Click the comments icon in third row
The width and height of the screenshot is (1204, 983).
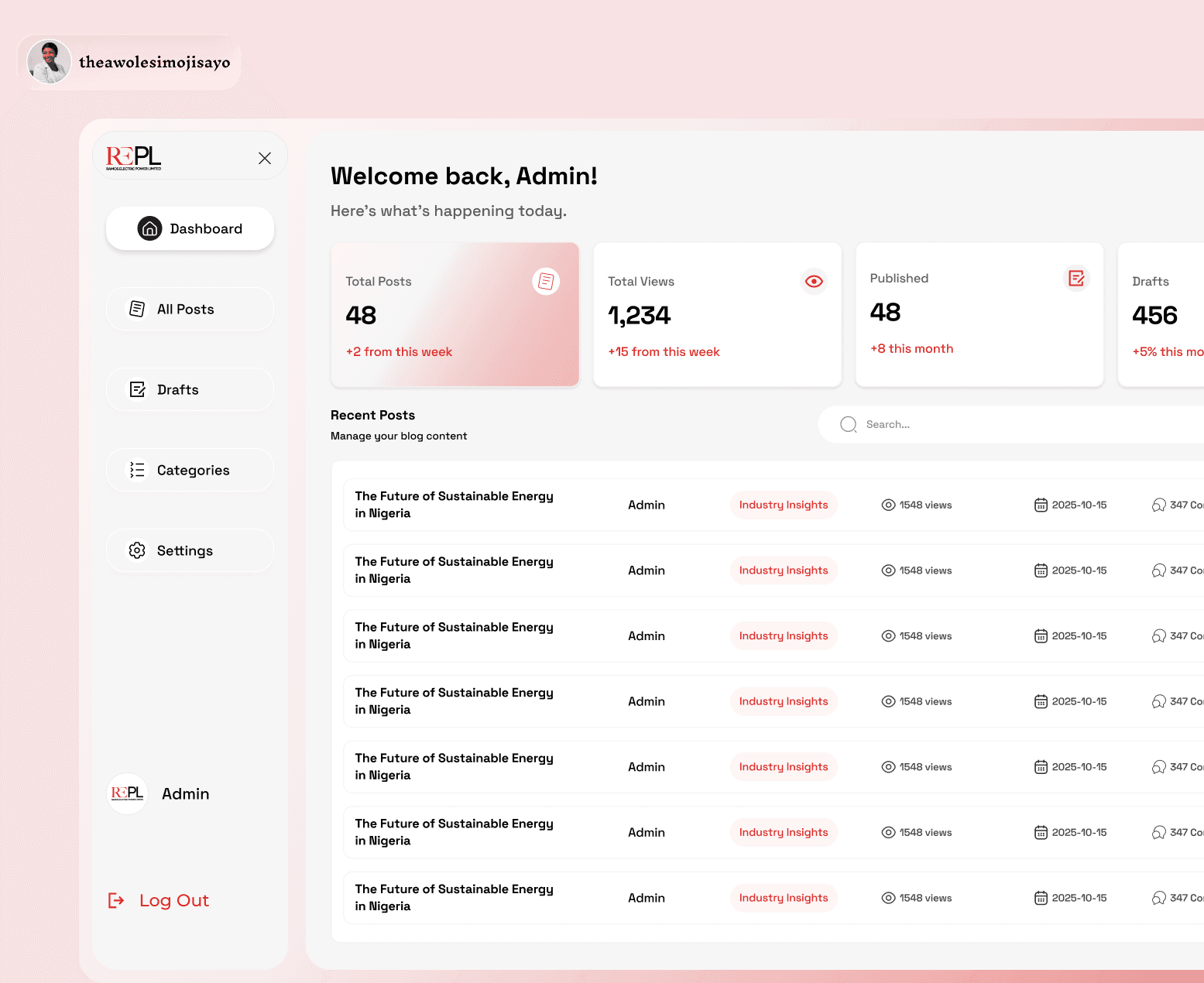pos(1159,635)
